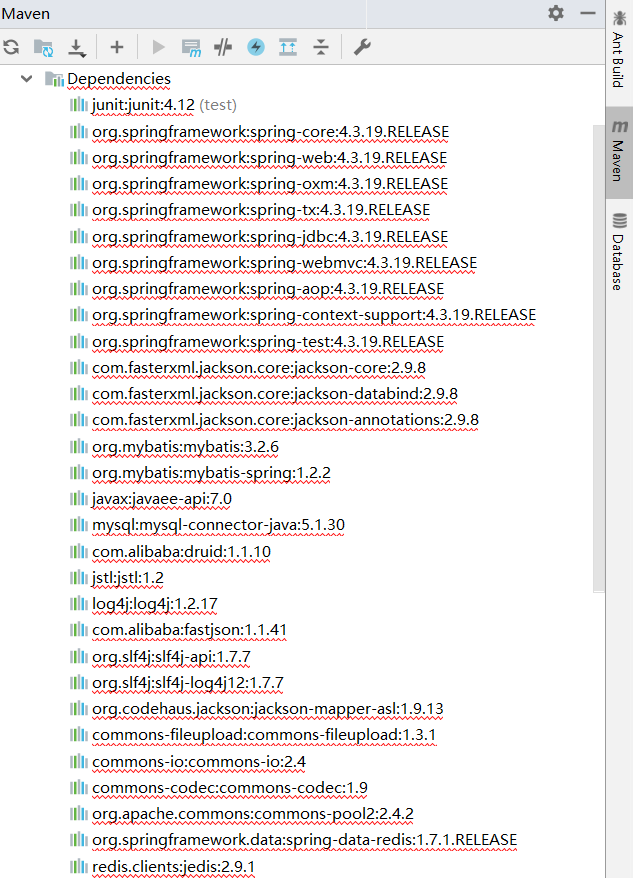Select junit:junit:4.12 dependency

coord(153,105)
